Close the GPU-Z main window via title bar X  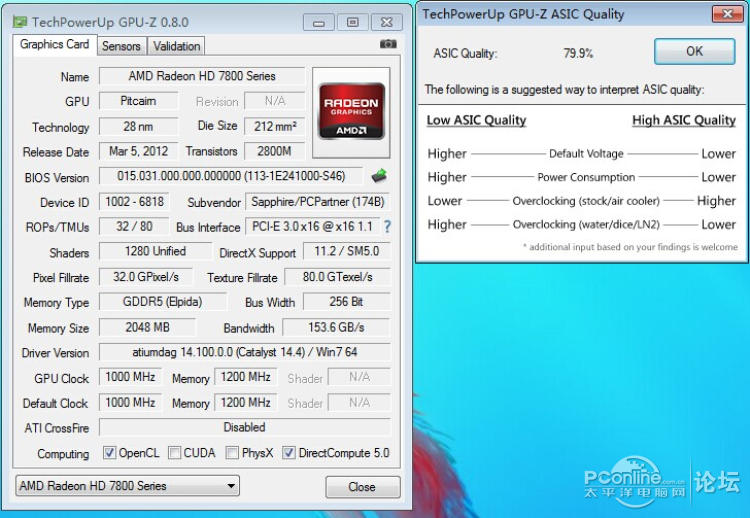tap(386, 22)
